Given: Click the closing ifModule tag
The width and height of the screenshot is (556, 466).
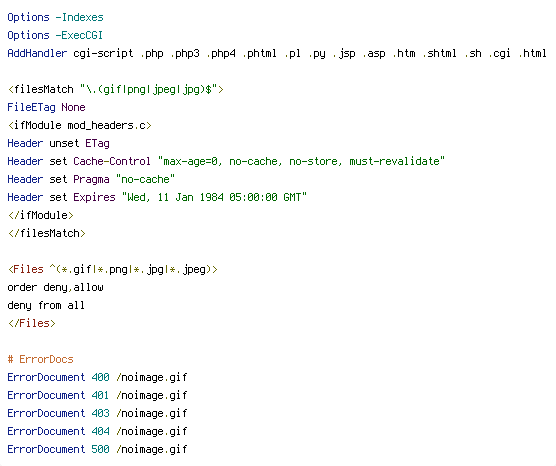Looking at the screenshot, I should tap(40, 215).
